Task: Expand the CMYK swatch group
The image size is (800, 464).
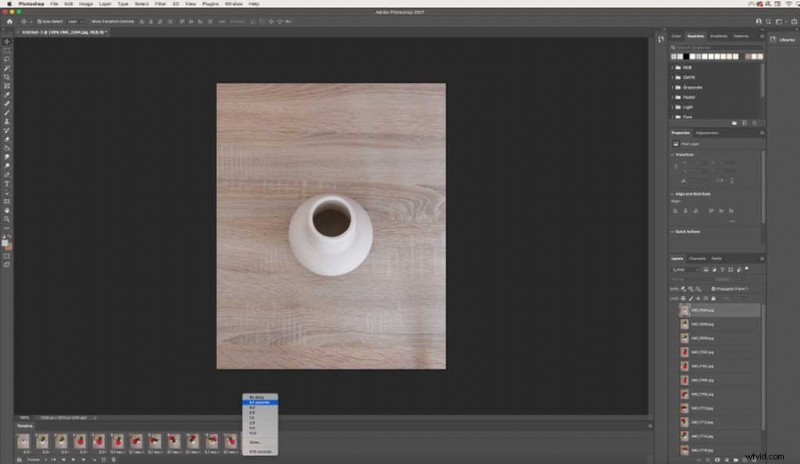Action: click(x=672, y=78)
